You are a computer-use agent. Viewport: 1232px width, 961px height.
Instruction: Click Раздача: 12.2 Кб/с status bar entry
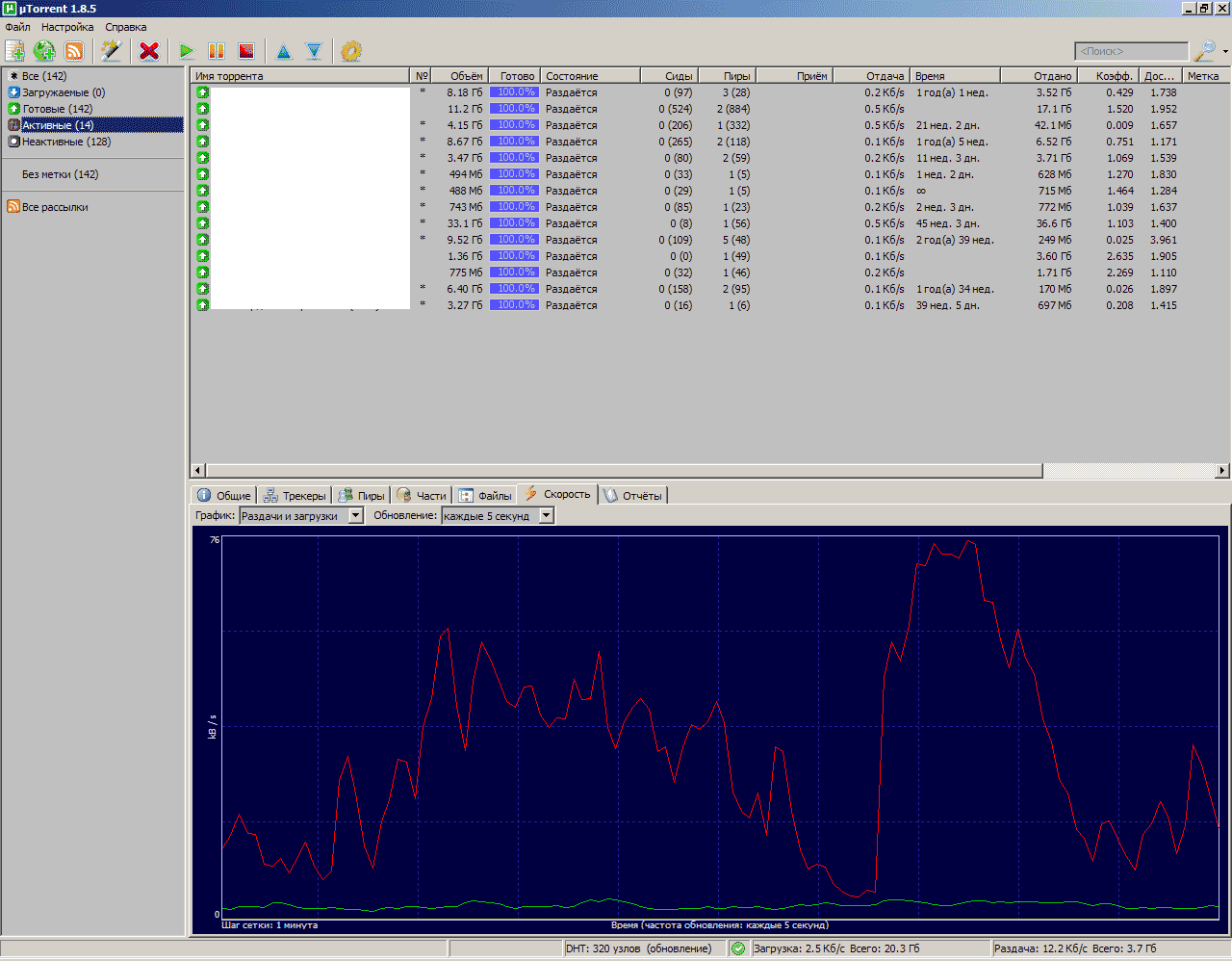(x=1075, y=948)
